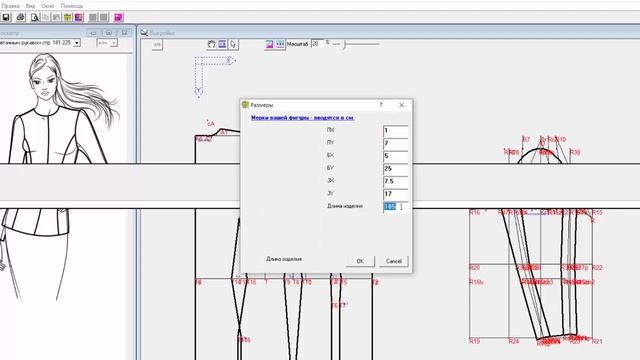Click the red point label R19 on the sleeve
Viewport: 640px width, 360px height.
[x=474, y=341]
